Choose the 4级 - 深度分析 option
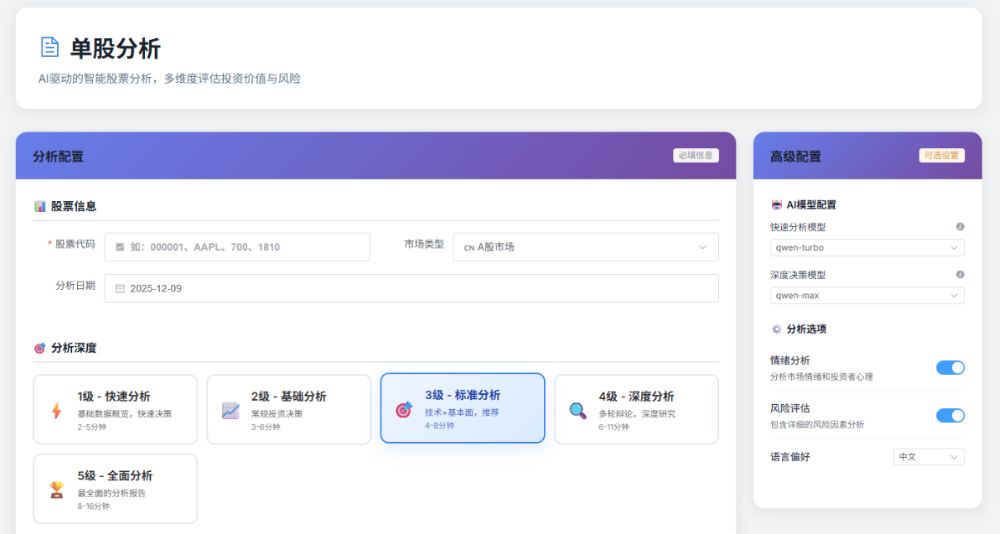Viewport: 1000px width, 534px height. pyautogui.click(x=636, y=409)
